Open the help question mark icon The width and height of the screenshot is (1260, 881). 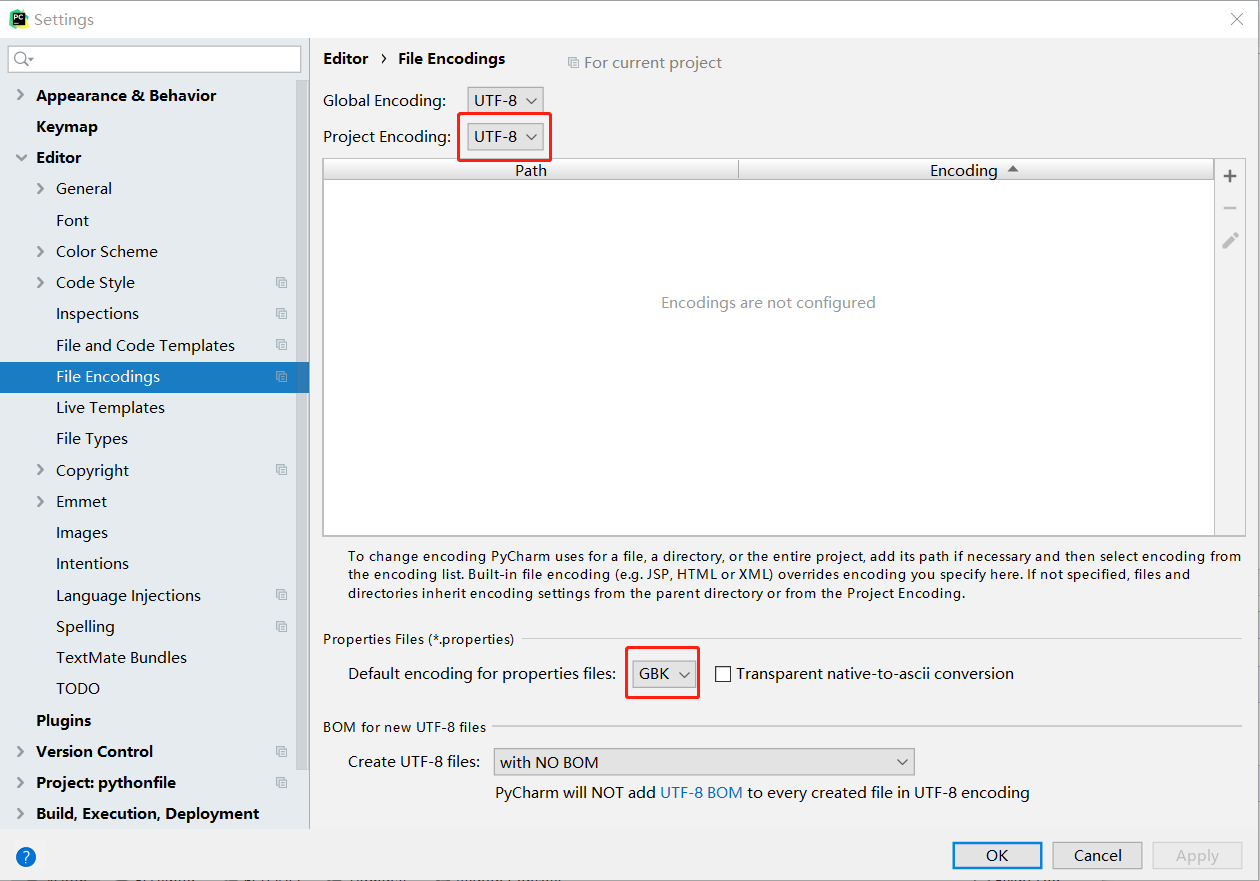[x=26, y=856]
